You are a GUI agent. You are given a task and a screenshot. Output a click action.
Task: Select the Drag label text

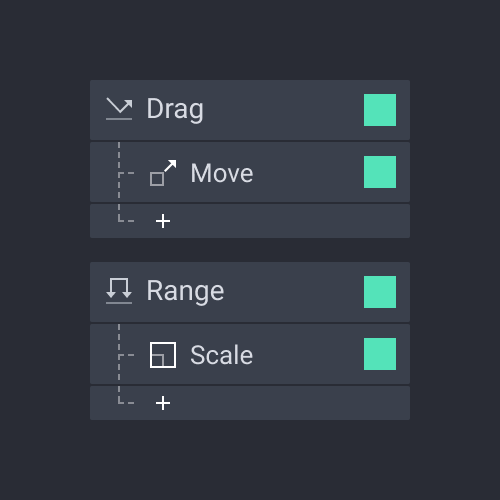pos(175,110)
